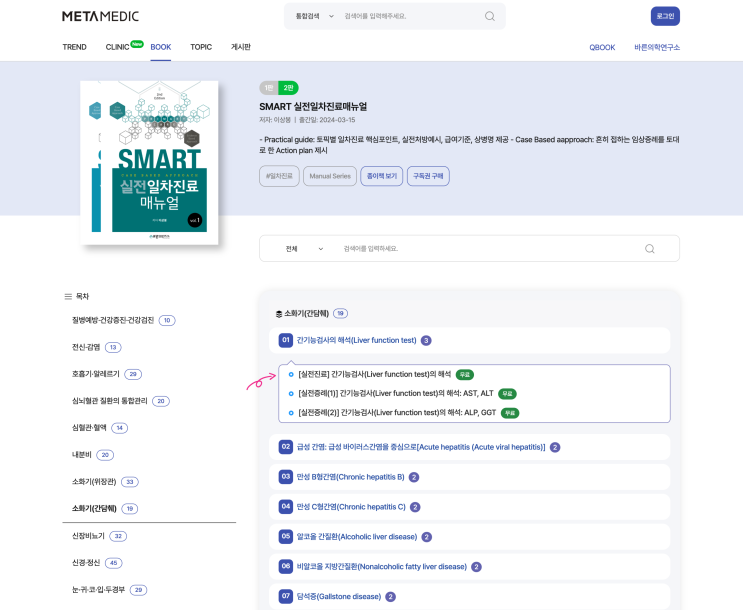Click the #일차진료 tag button

tap(279, 176)
